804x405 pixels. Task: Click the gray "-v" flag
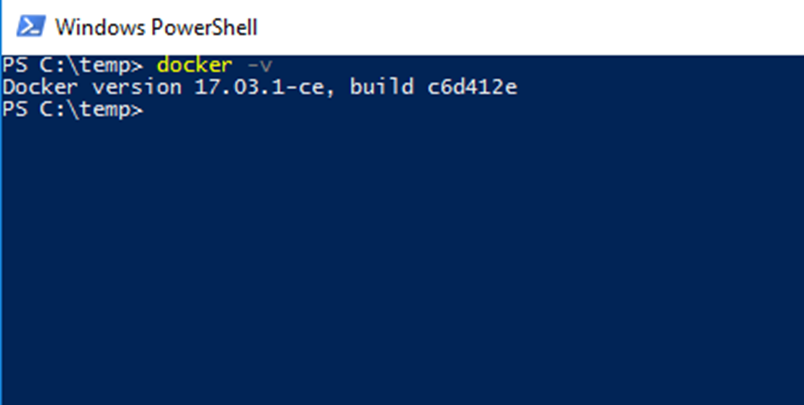click(259, 66)
